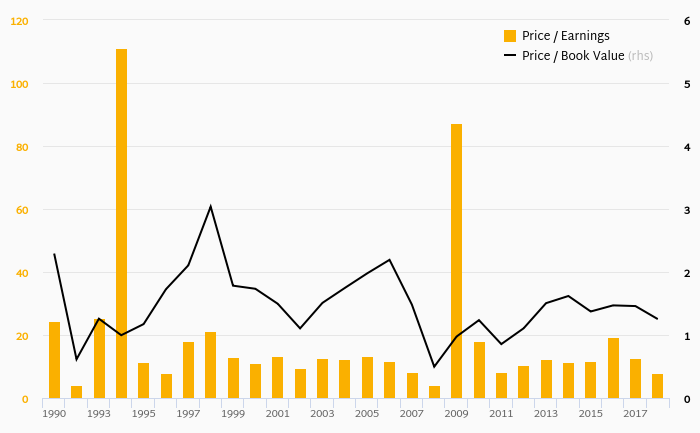Click the orange Price / Earnings legend swatch
The height and width of the screenshot is (433, 700).
(510, 36)
